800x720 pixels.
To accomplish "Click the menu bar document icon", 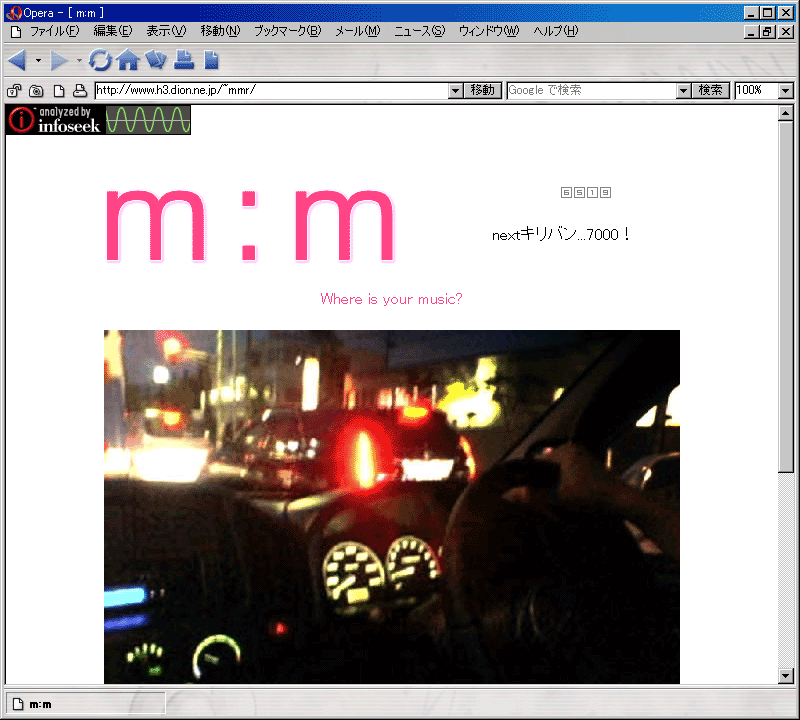I will (16, 32).
